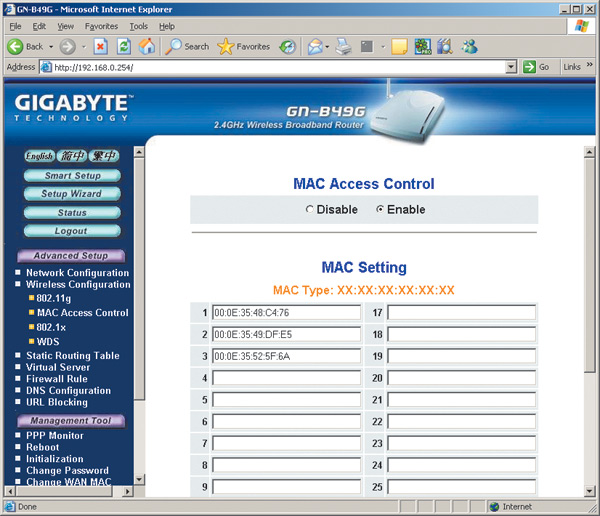Click Windows flag logo in menu bar
The image size is (600, 516).
tap(581, 26)
